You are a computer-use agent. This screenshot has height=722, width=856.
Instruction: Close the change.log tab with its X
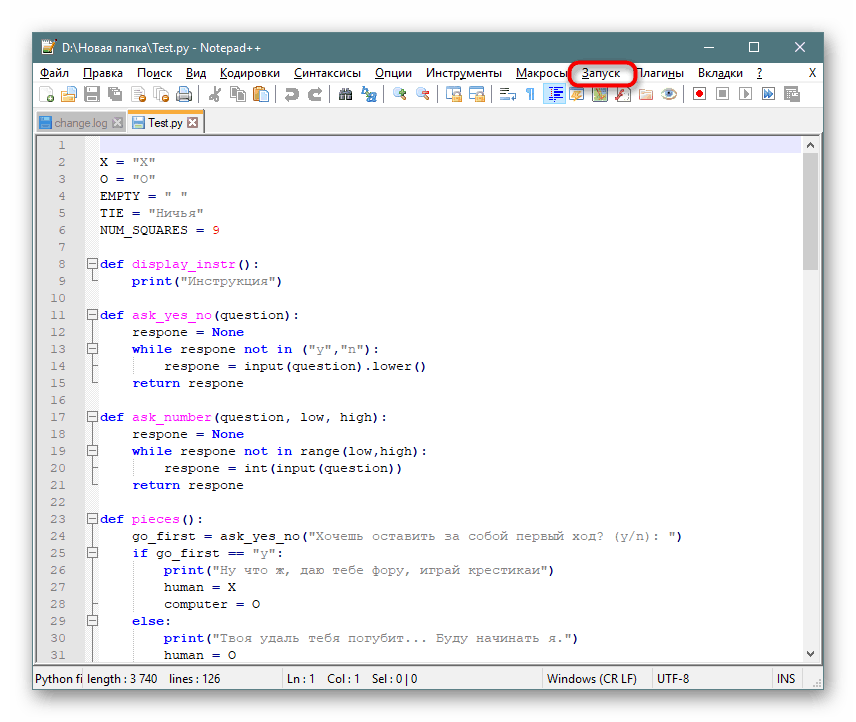(117, 123)
